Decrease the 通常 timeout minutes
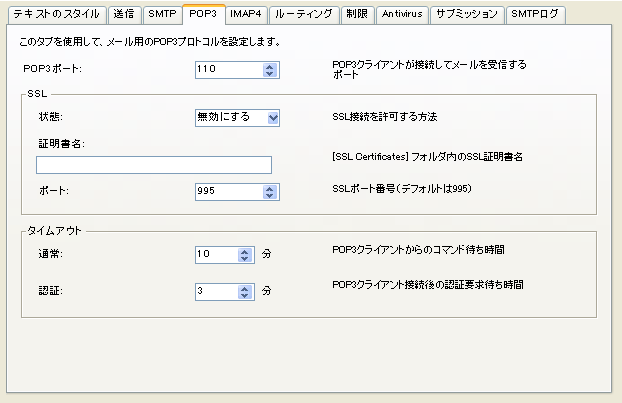Viewport: 622px width, 403px height. [247, 258]
